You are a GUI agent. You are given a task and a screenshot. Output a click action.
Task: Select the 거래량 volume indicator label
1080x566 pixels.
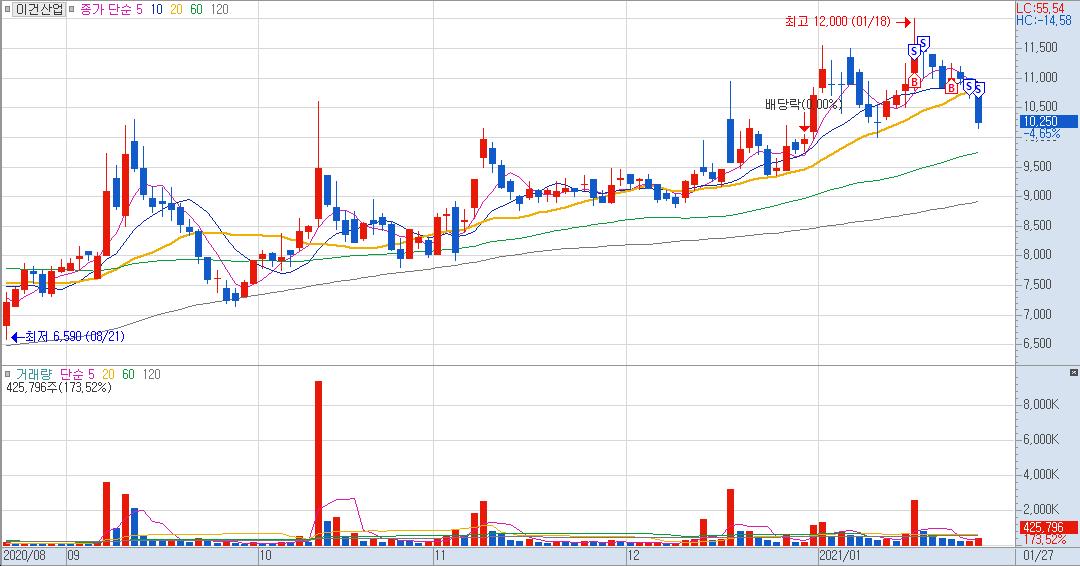point(34,374)
